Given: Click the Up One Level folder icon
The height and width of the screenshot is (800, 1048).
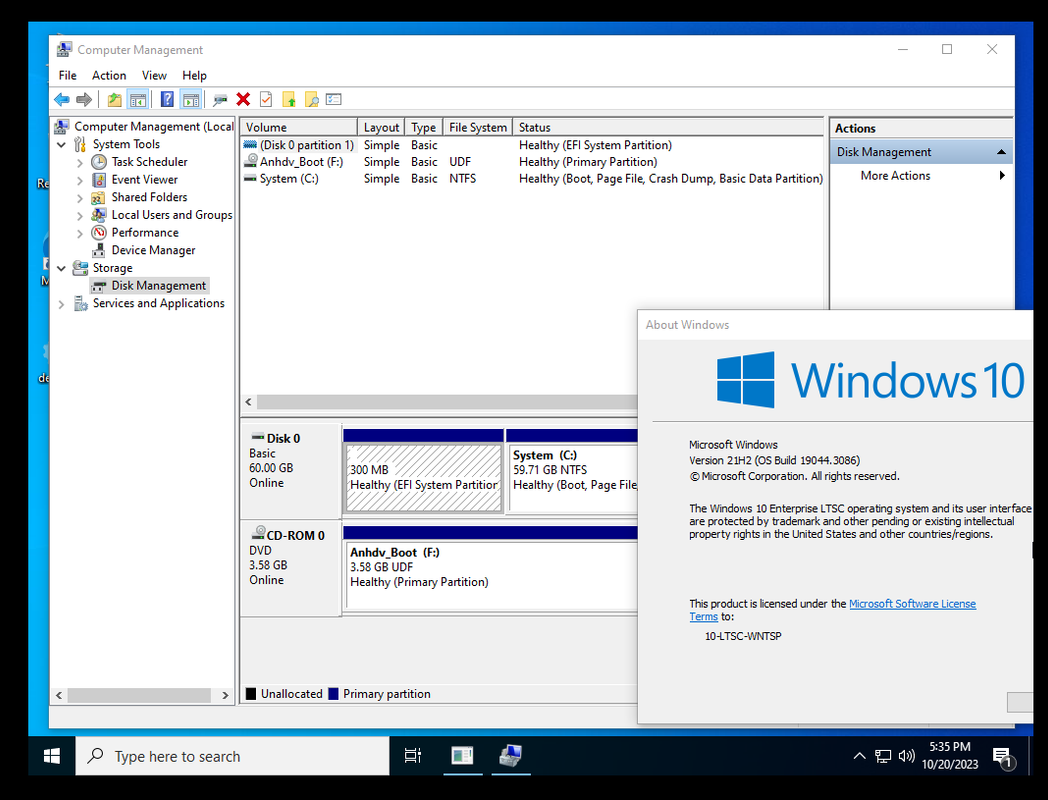Looking at the screenshot, I should (114, 100).
